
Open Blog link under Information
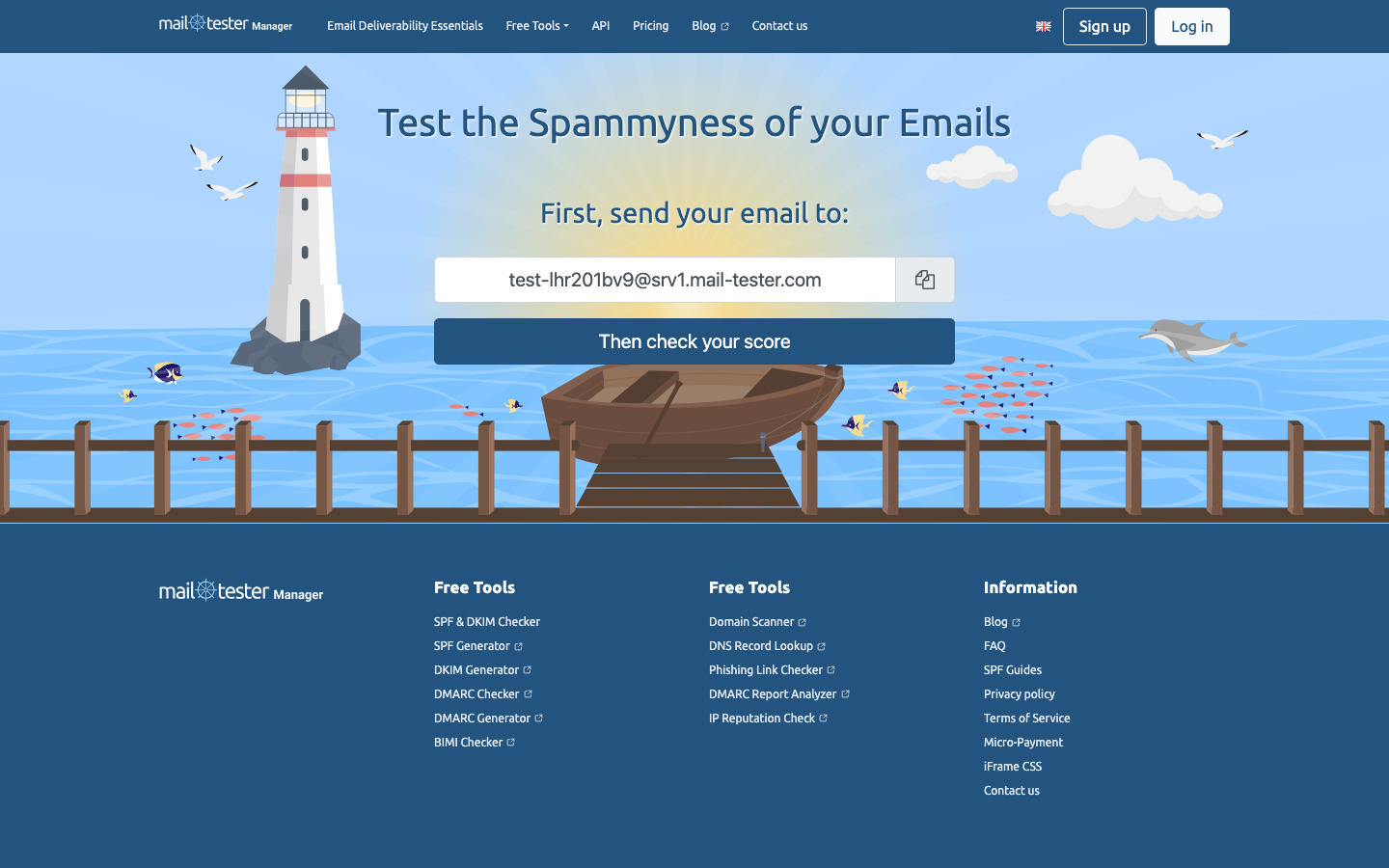[1002, 622]
